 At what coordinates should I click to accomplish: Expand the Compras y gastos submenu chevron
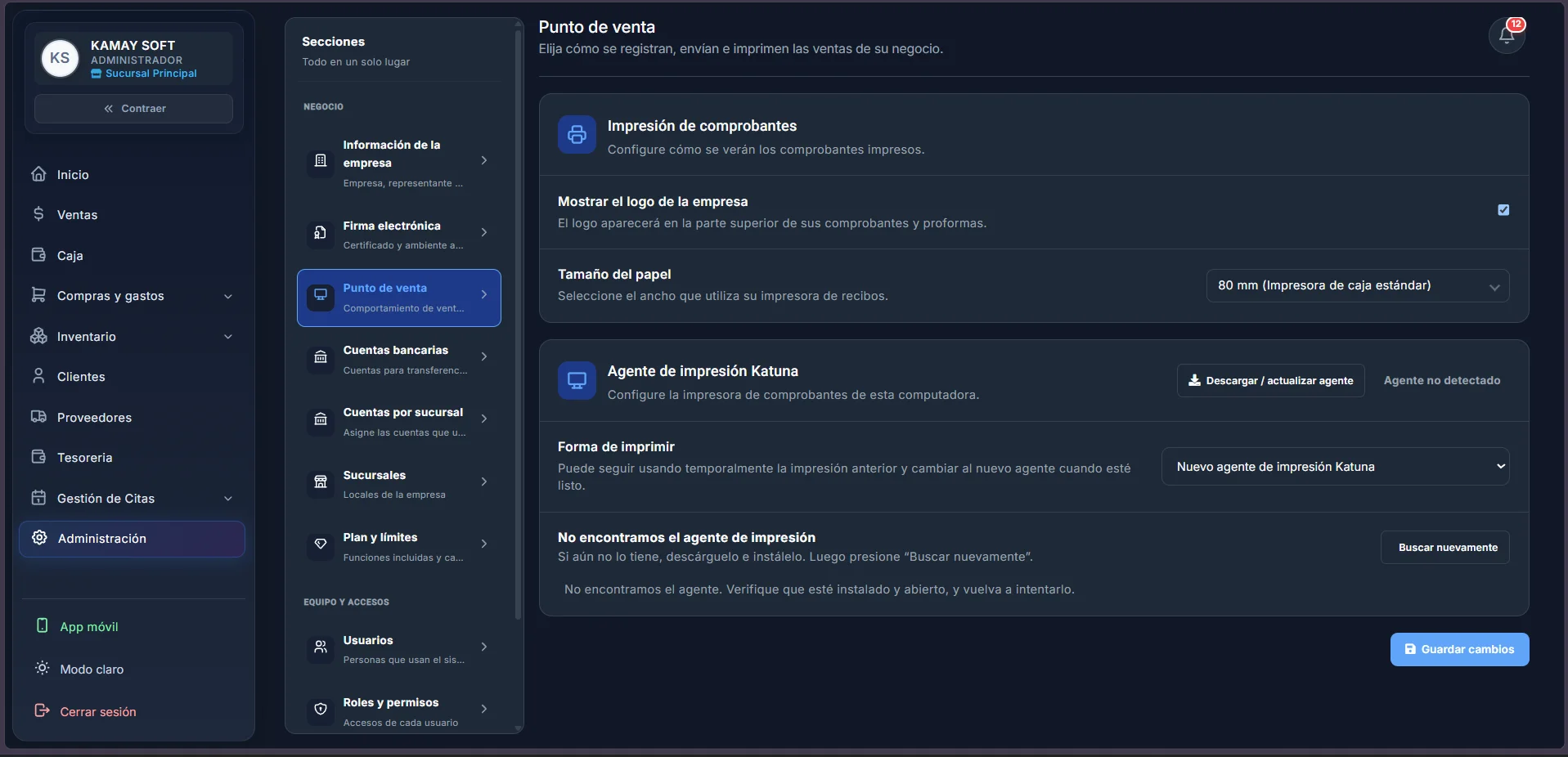pyautogui.click(x=228, y=296)
